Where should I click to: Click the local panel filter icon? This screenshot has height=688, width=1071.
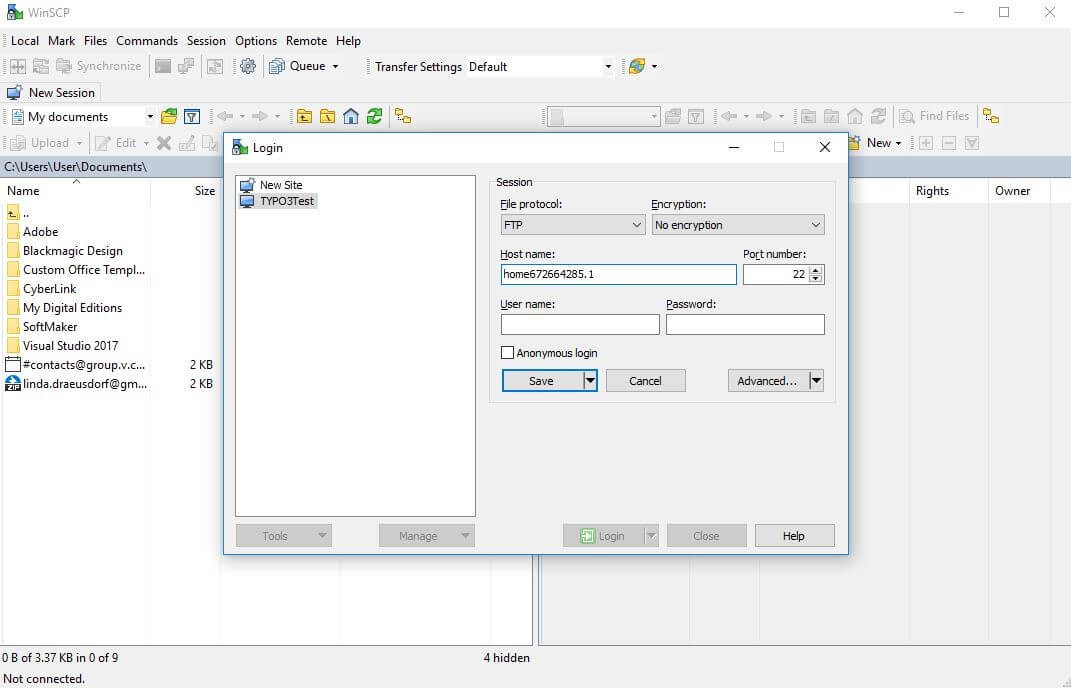(192, 117)
